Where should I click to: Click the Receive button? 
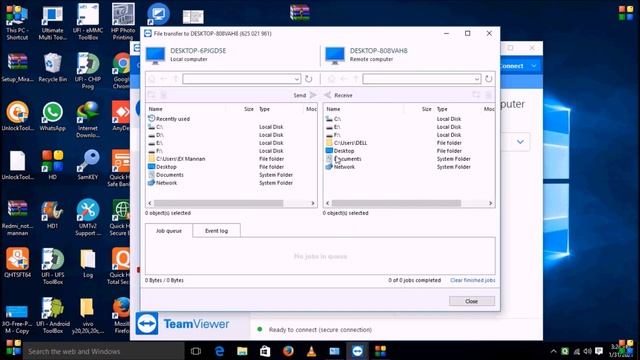(x=338, y=95)
